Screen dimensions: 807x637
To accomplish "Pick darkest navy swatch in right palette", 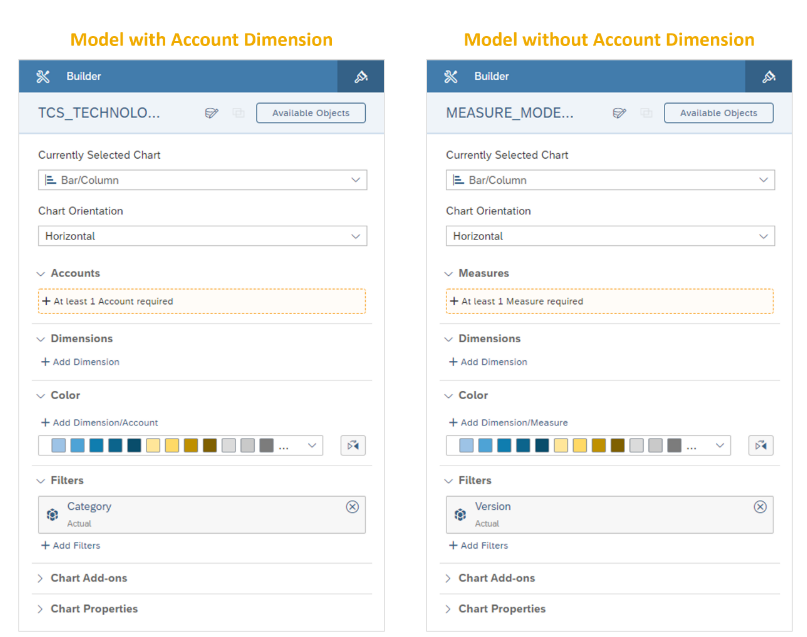I will click(x=542, y=446).
